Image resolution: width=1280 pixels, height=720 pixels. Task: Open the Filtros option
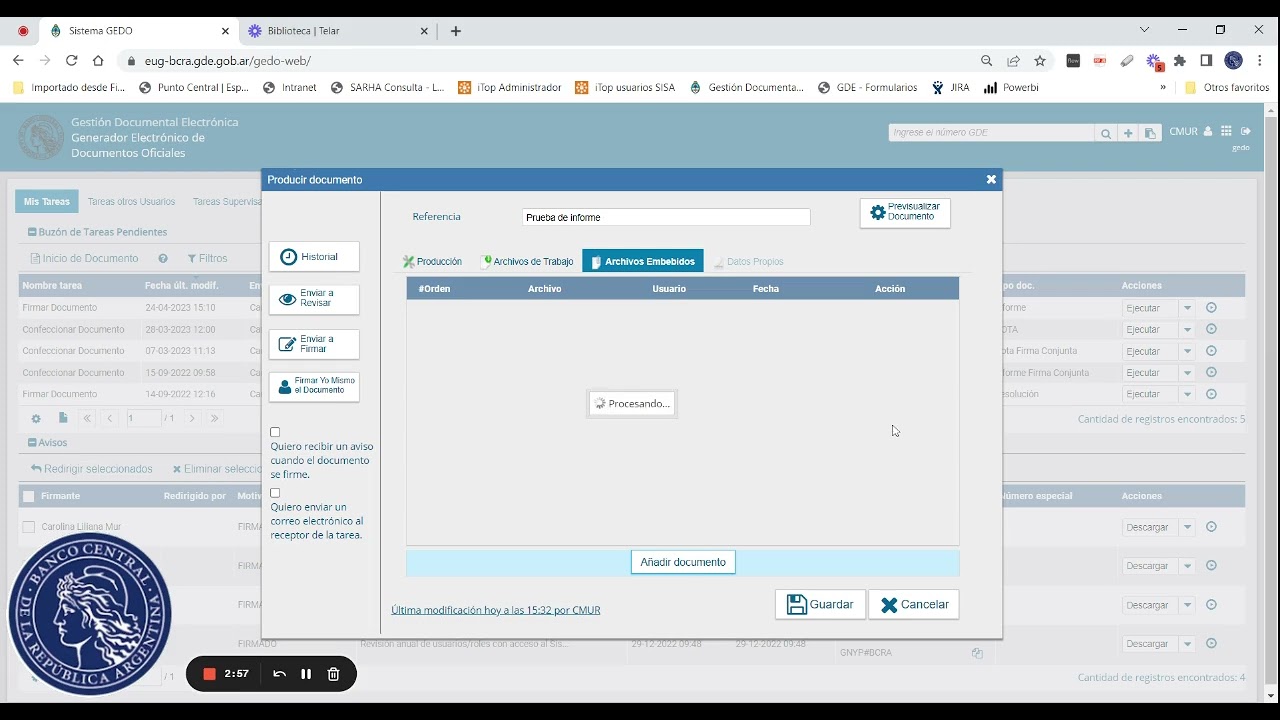pyautogui.click(x=207, y=258)
